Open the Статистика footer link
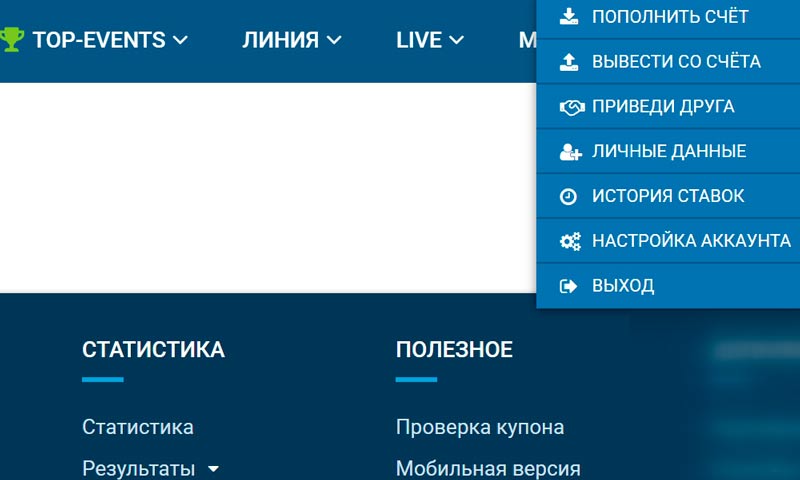 point(138,427)
